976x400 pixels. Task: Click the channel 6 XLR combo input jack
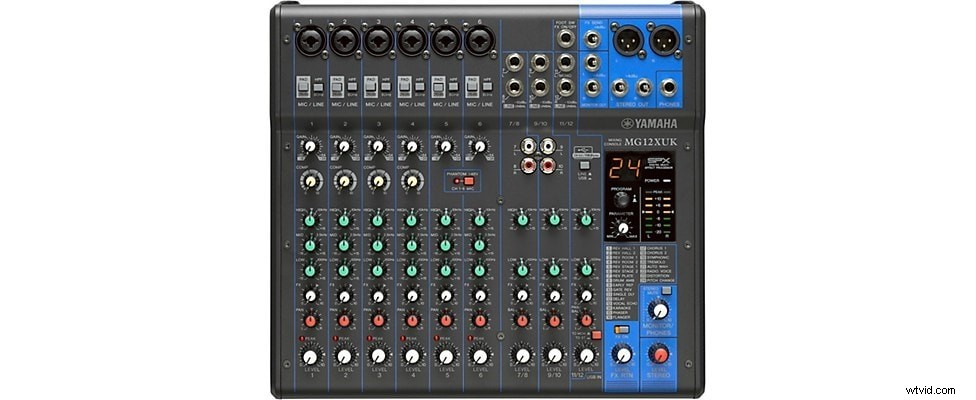pyautogui.click(x=479, y=42)
